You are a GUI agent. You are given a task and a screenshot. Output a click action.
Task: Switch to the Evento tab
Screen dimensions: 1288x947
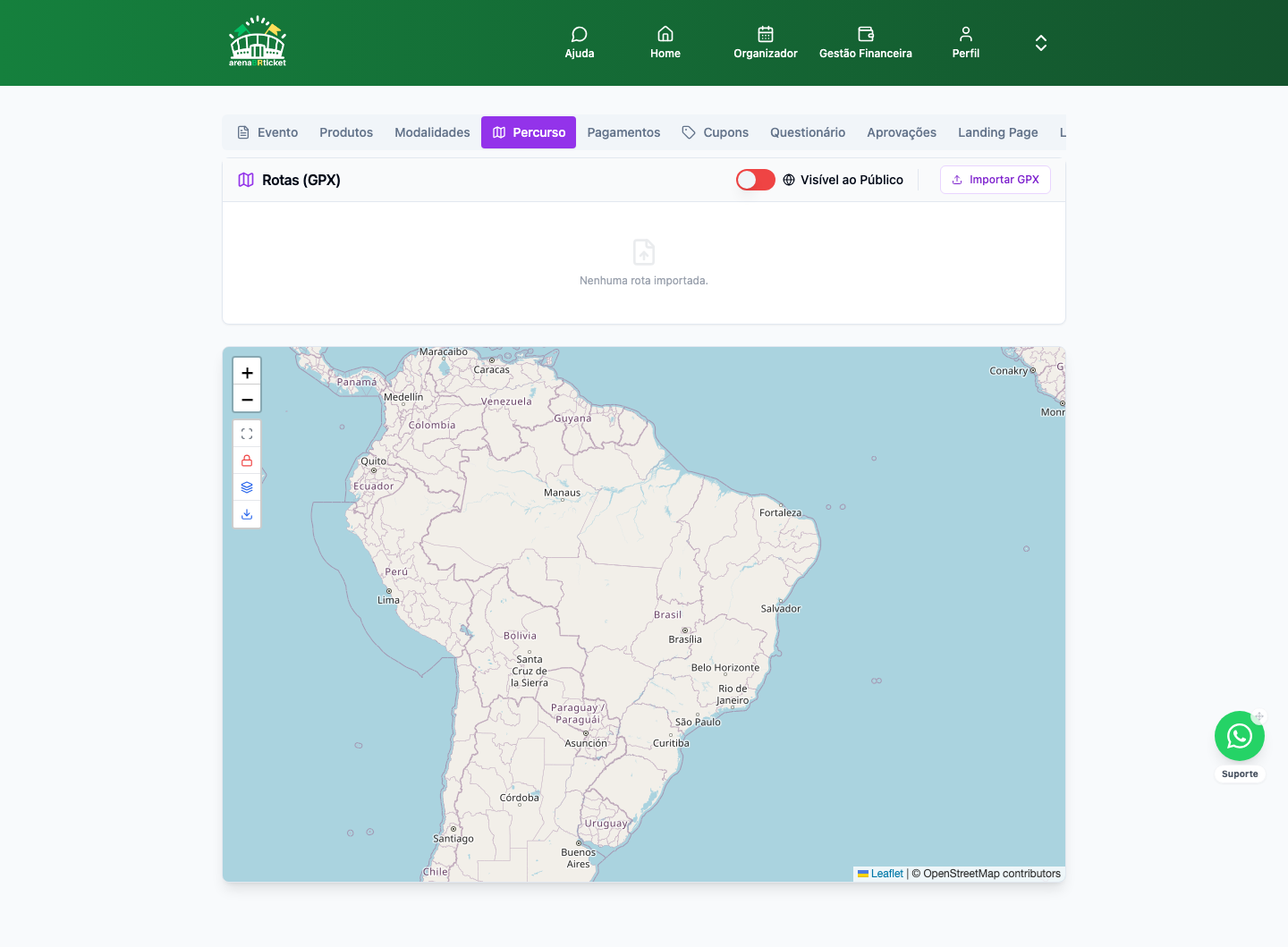point(267,132)
